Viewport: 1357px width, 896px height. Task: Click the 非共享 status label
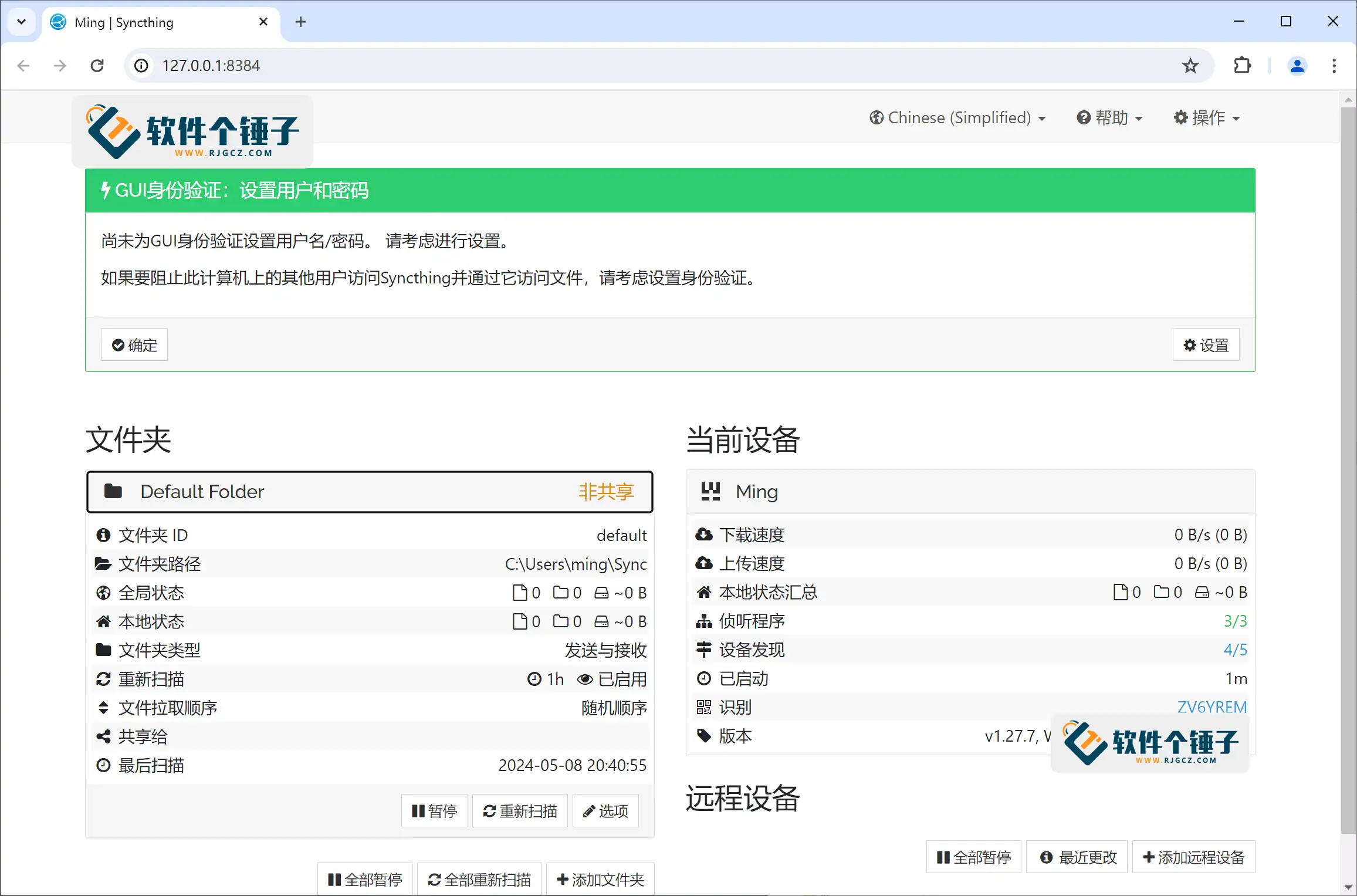[607, 492]
